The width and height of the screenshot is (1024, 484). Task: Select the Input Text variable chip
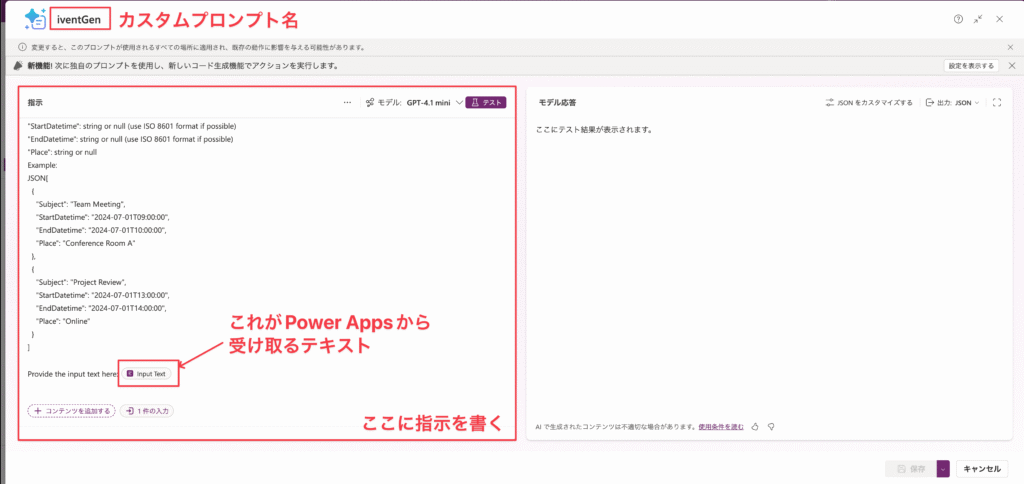[x=148, y=374]
